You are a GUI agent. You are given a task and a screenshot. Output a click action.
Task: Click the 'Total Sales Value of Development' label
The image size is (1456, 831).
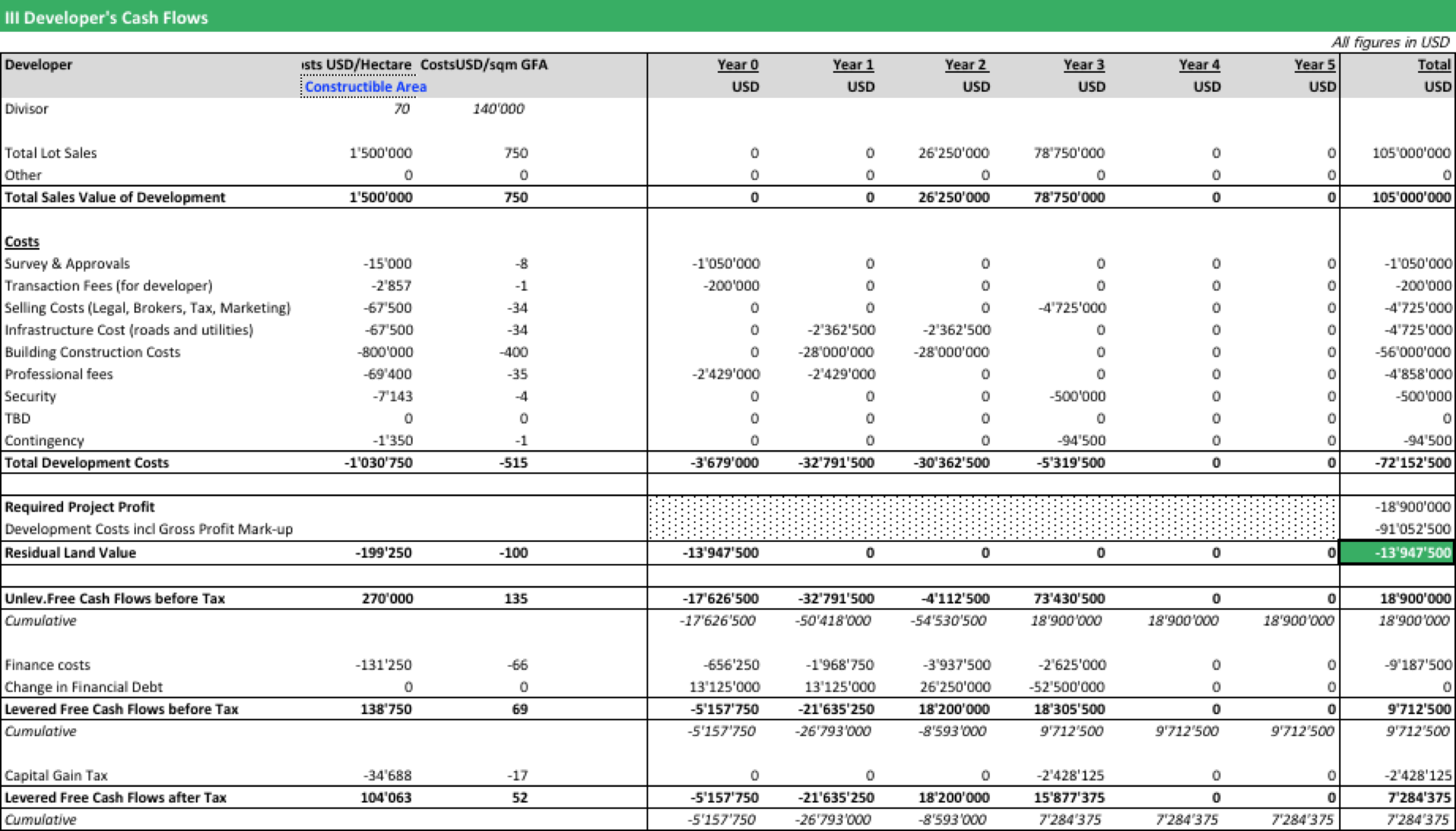click(x=115, y=197)
